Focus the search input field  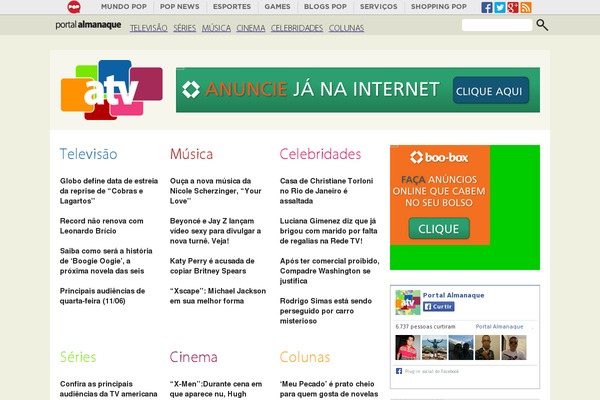pyautogui.click(x=497, y=25)
